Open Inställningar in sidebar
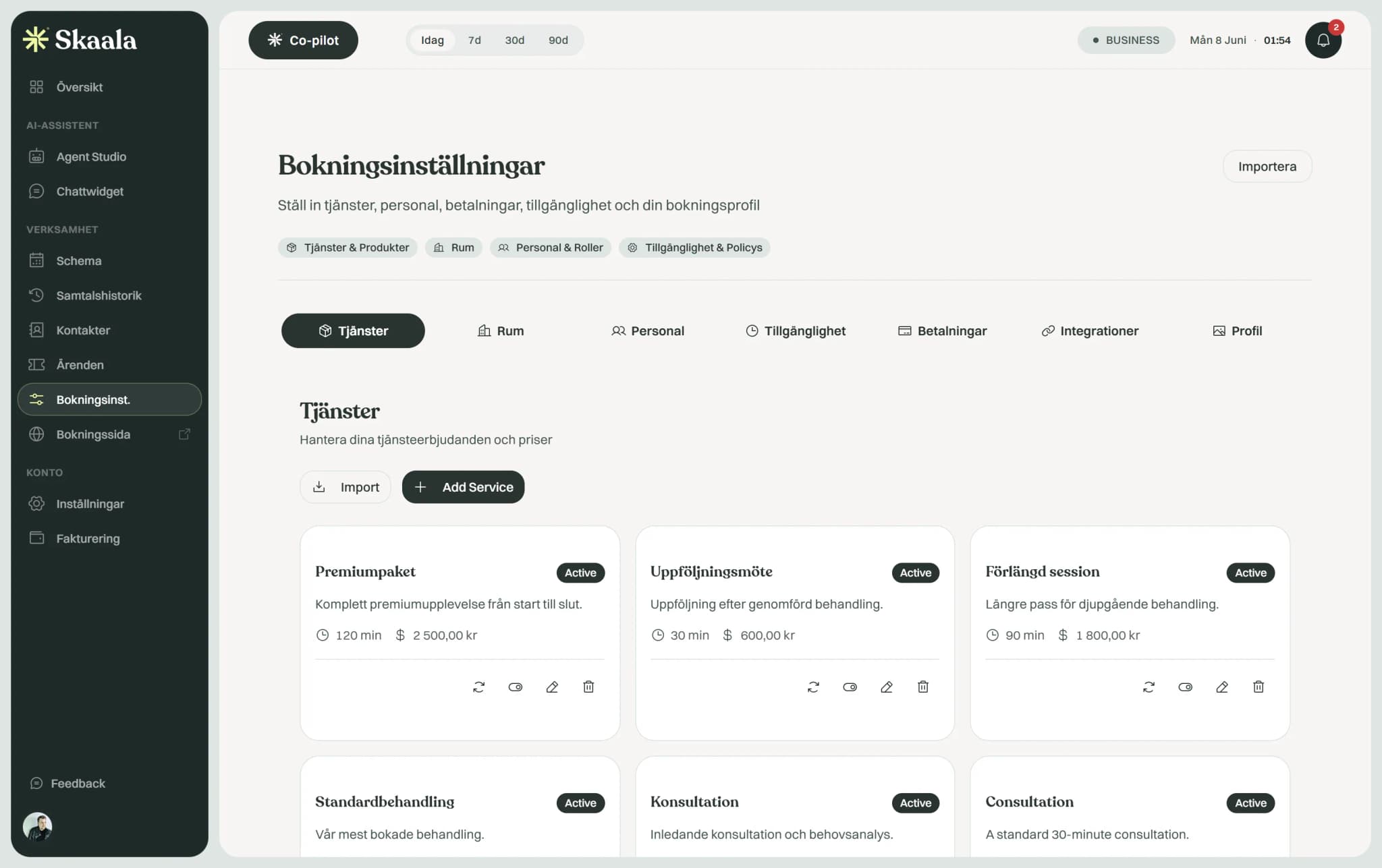Screen dimensions: 1382x868 [109, 504]
